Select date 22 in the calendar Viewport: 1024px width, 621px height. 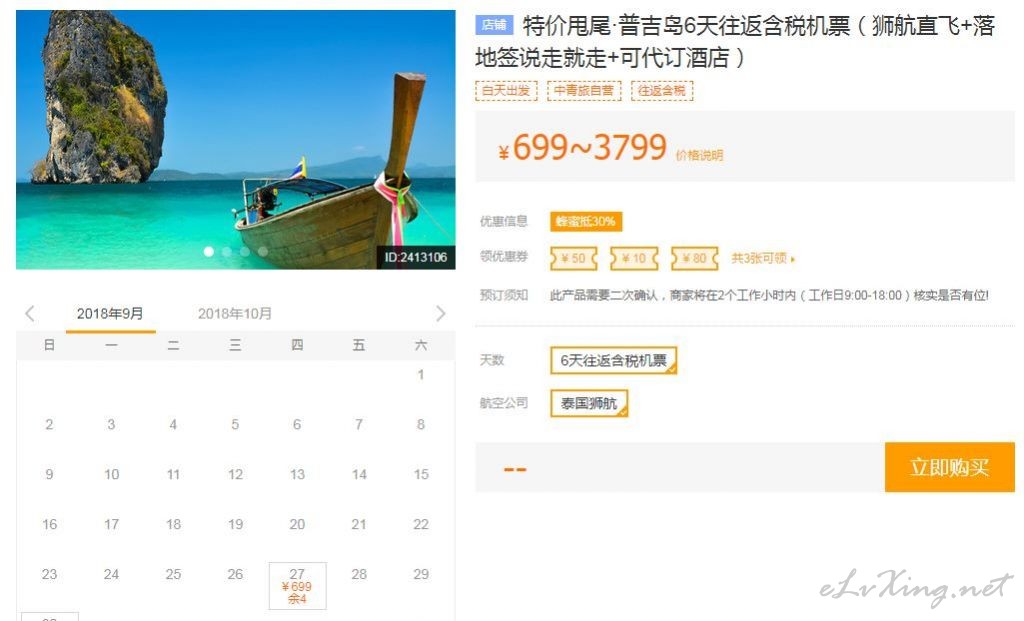click(x=421, y=524)
